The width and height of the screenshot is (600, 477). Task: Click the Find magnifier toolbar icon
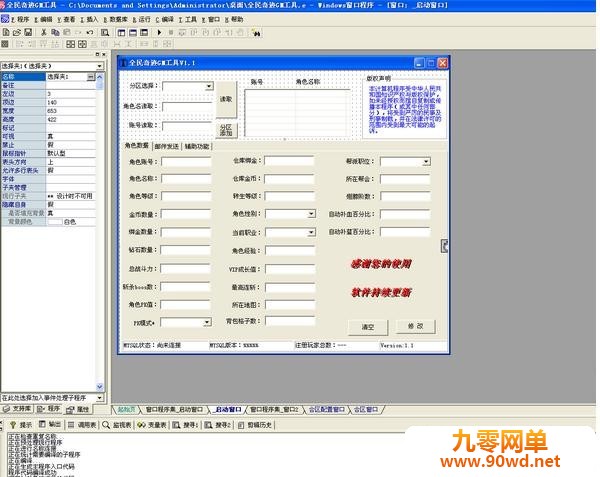pyautogui.click(x=105, y=33)
